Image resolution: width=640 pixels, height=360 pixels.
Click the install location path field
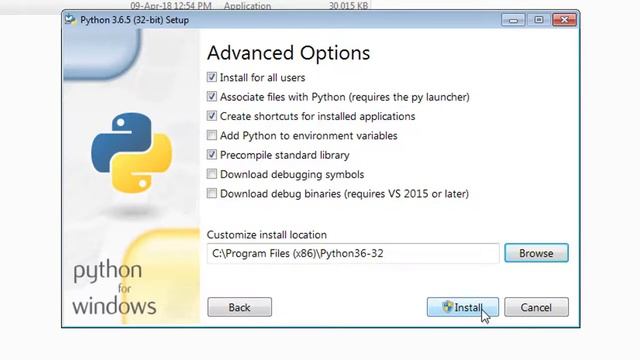pos(353,253)
